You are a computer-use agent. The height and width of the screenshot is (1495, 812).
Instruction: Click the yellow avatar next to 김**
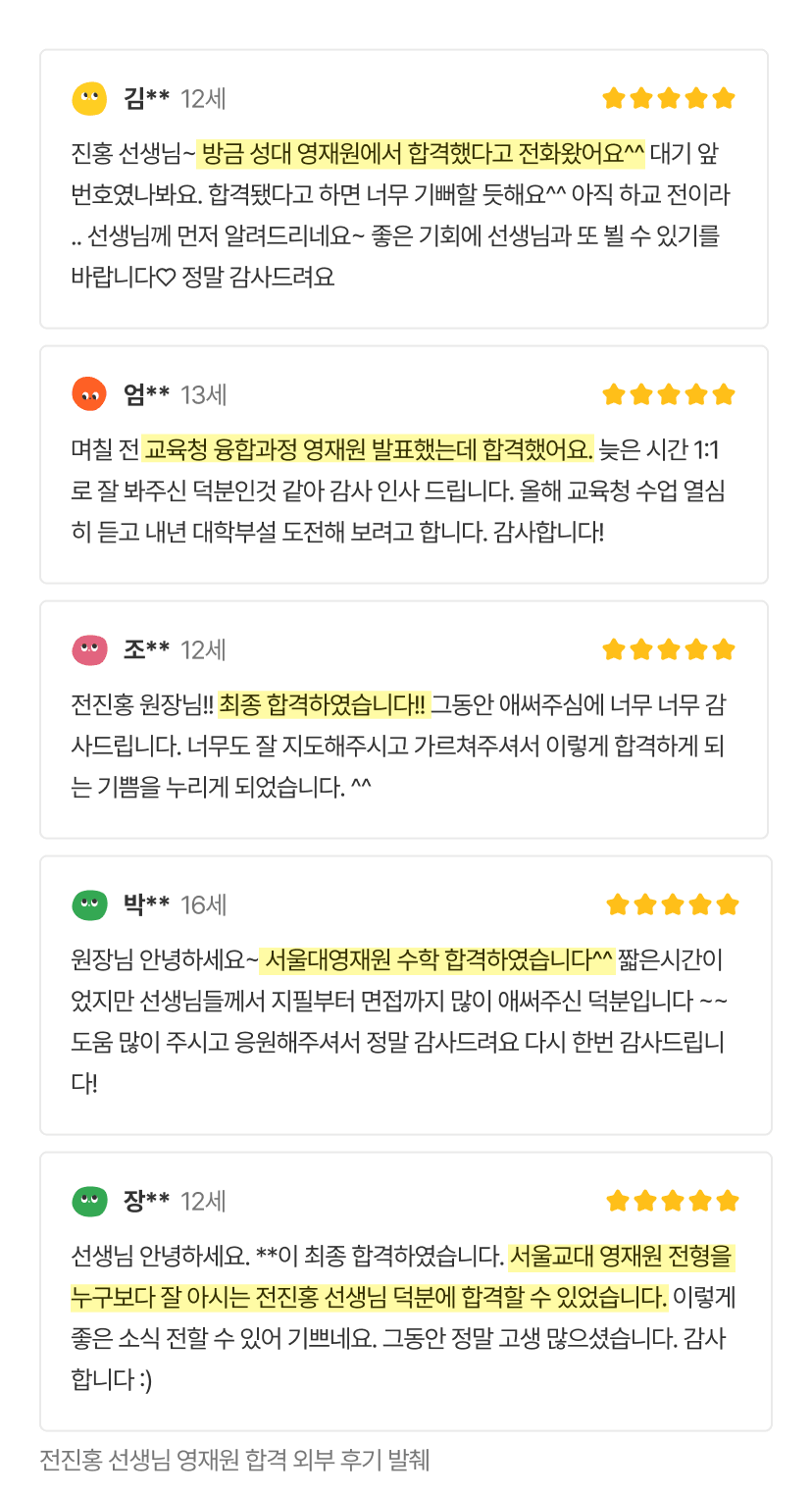(89, 99)
